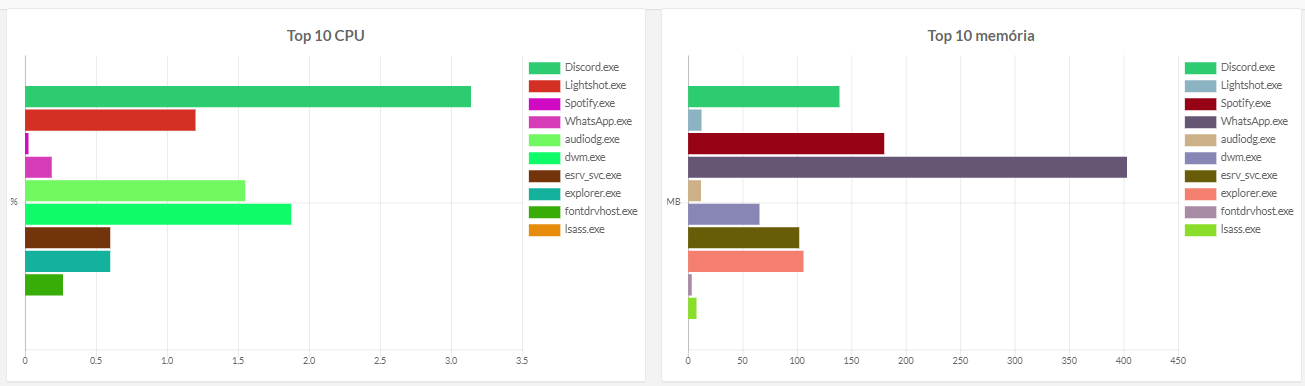Select the audiodg.exe light green CPU bar

pyautogui.click(x=135, y=191)
